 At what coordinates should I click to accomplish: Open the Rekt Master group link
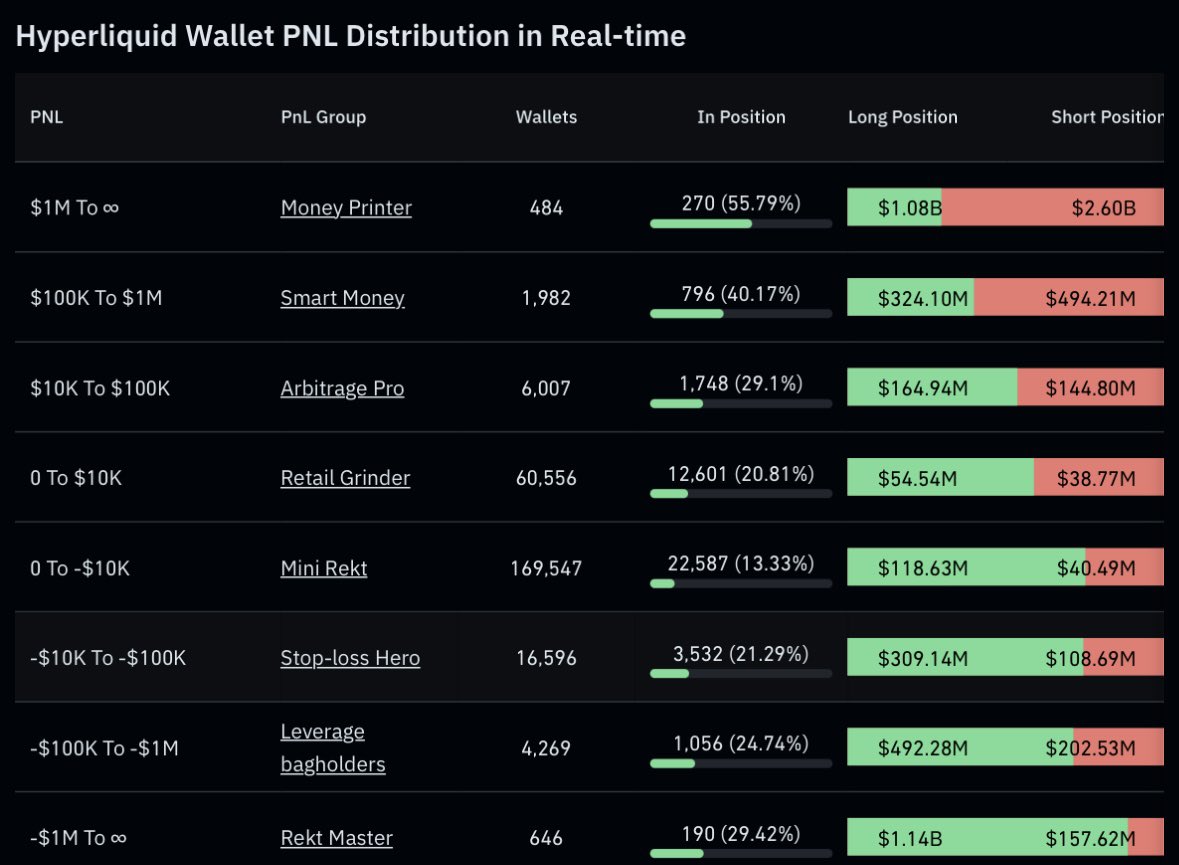click(x=337, y=838)
